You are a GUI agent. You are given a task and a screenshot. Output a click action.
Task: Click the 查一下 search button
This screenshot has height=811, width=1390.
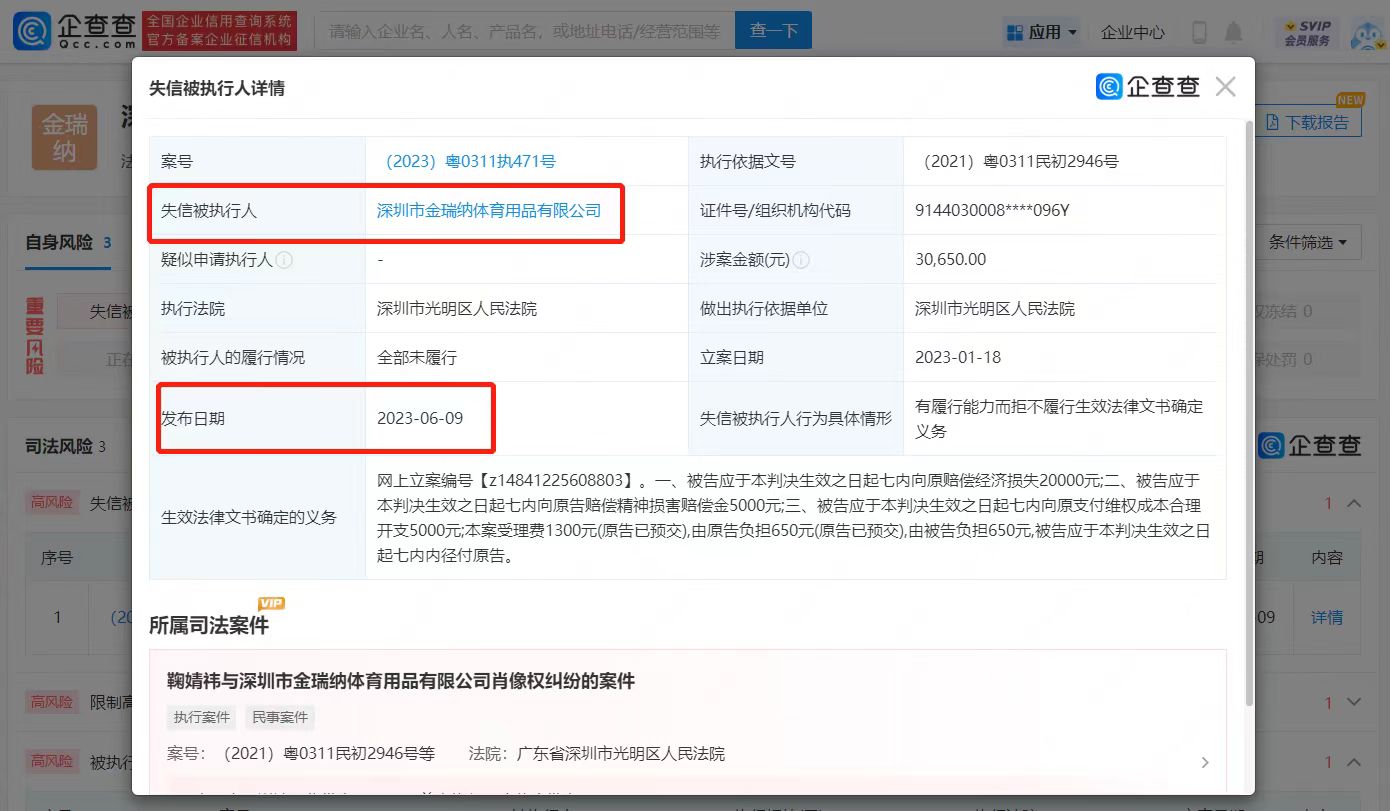coord(773,31)
